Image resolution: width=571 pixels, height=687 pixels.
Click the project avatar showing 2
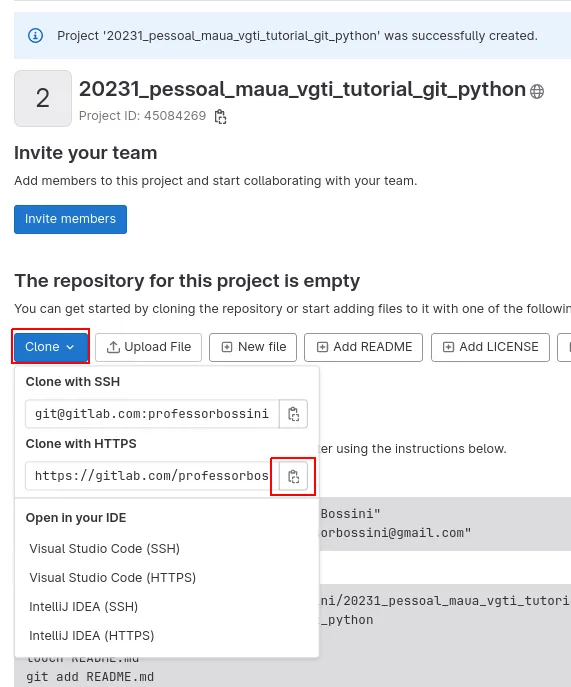pyautogui.click(x=43, y=98)
